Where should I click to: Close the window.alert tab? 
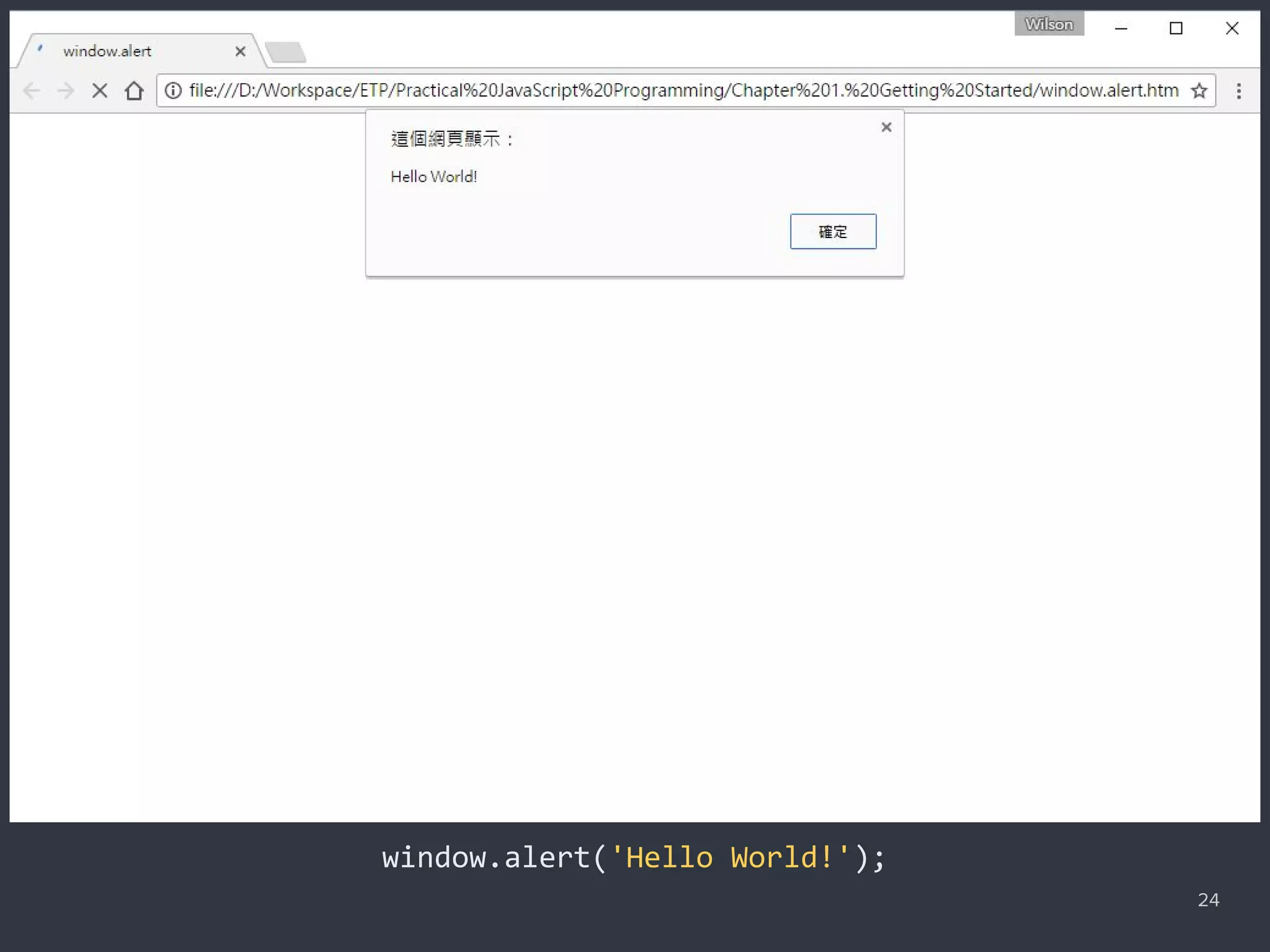pos(240,51)
